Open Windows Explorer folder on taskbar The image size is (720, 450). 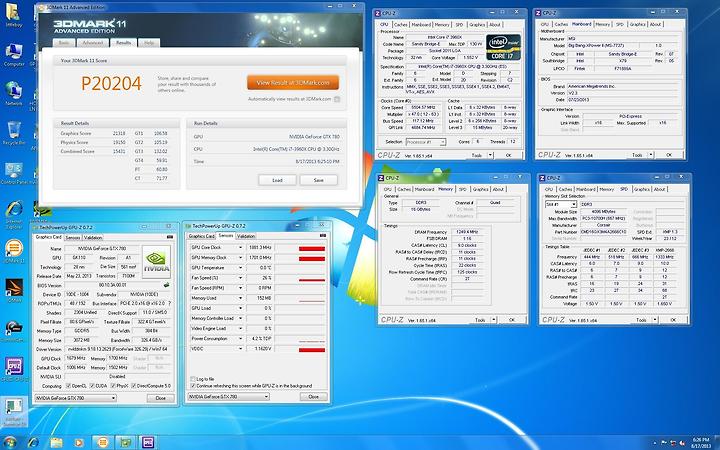coord(56,442)
